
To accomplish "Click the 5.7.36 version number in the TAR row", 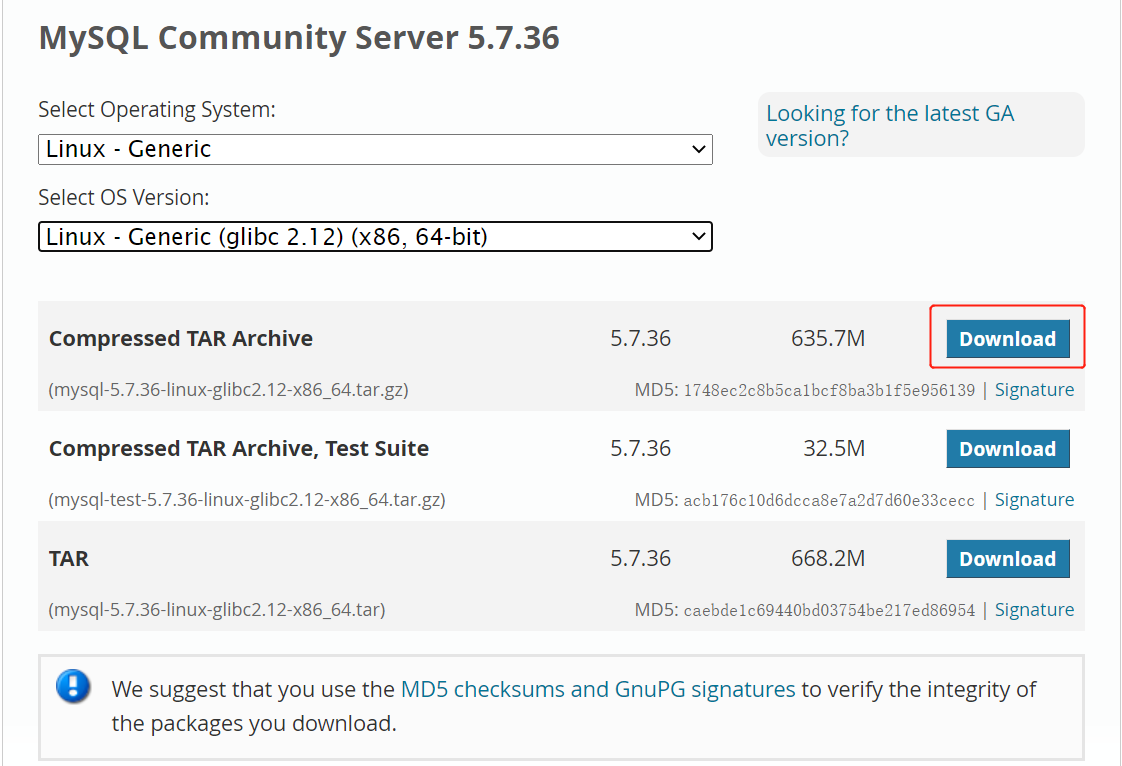I will point(641,558).
